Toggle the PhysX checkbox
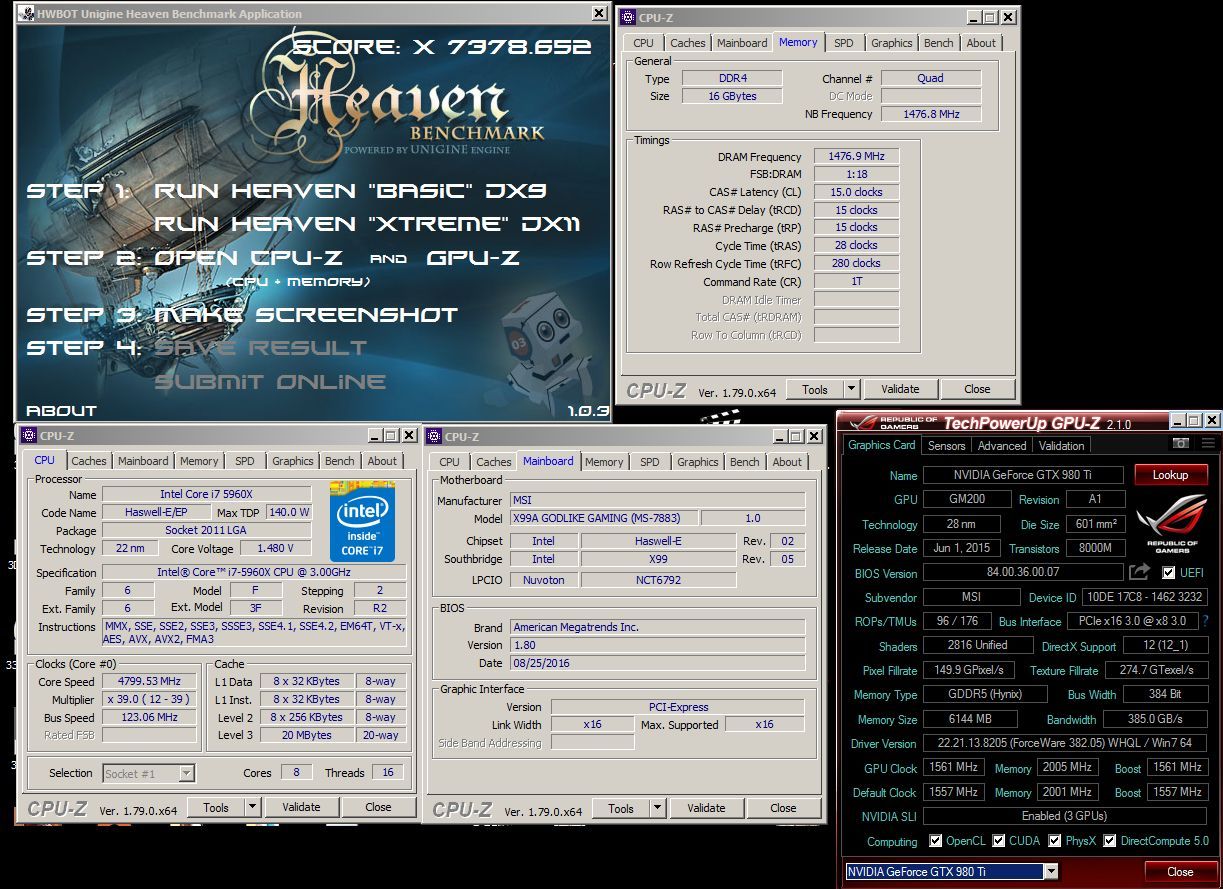The width and height of the screenshot is (1223, 889). (1054, 841)
